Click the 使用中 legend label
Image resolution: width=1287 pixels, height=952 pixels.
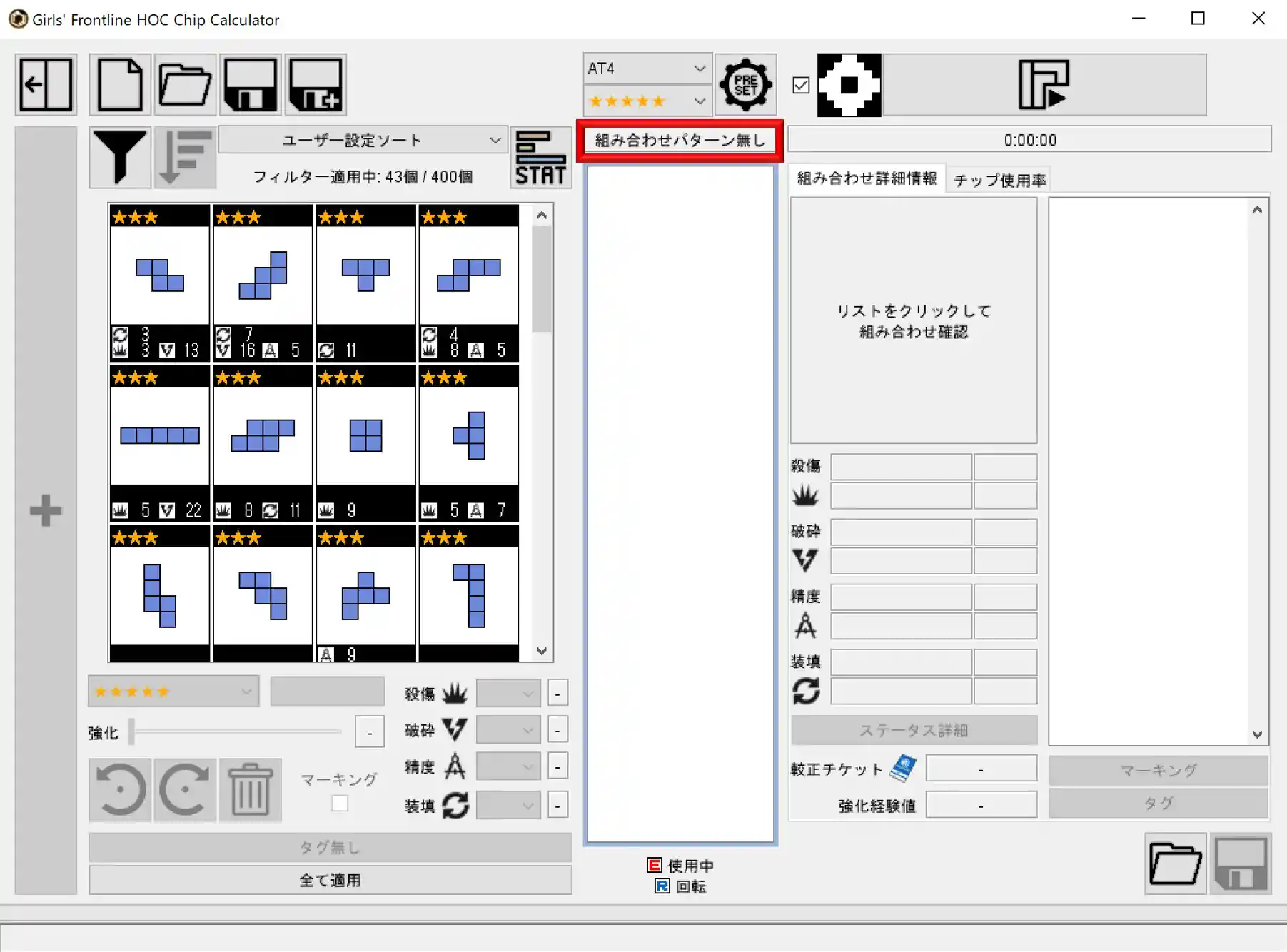(690, 866)
